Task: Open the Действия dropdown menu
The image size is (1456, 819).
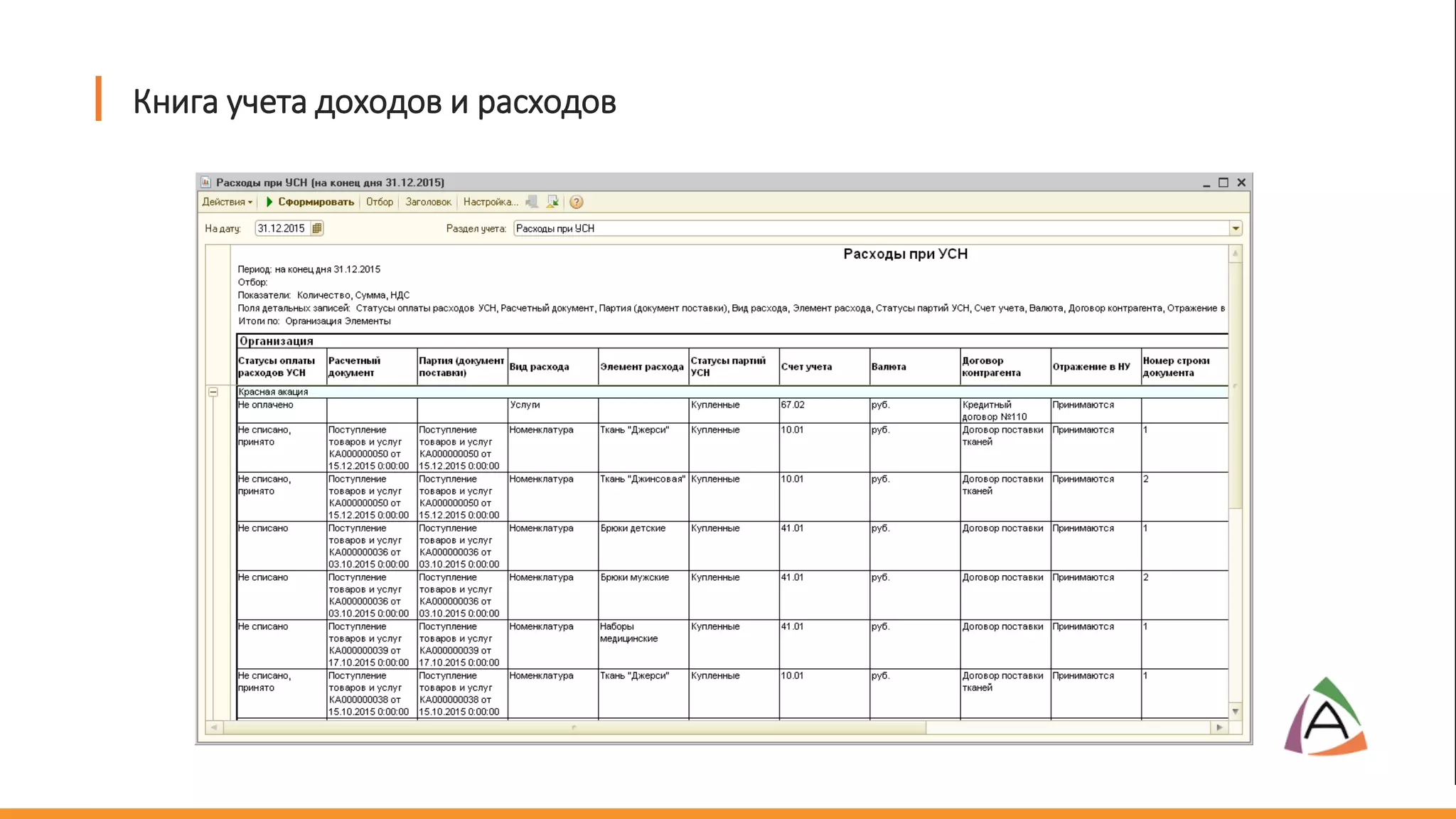Action: [x=227, y=202]
